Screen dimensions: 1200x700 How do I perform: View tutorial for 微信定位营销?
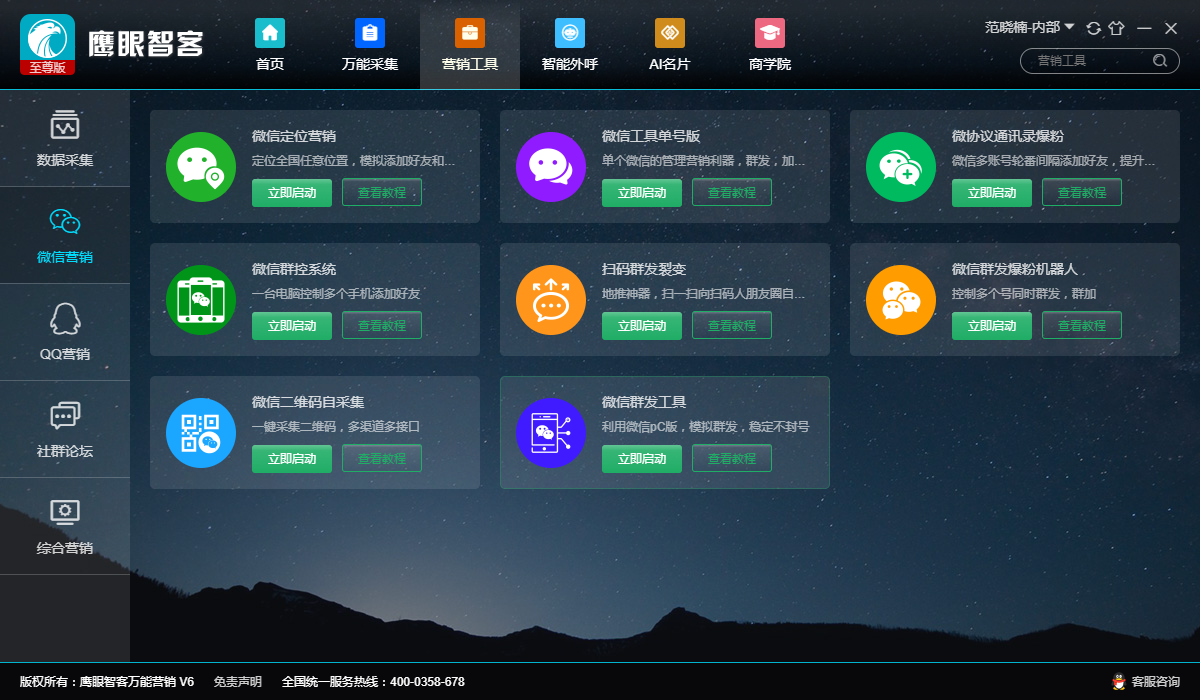tap(382, 192)
